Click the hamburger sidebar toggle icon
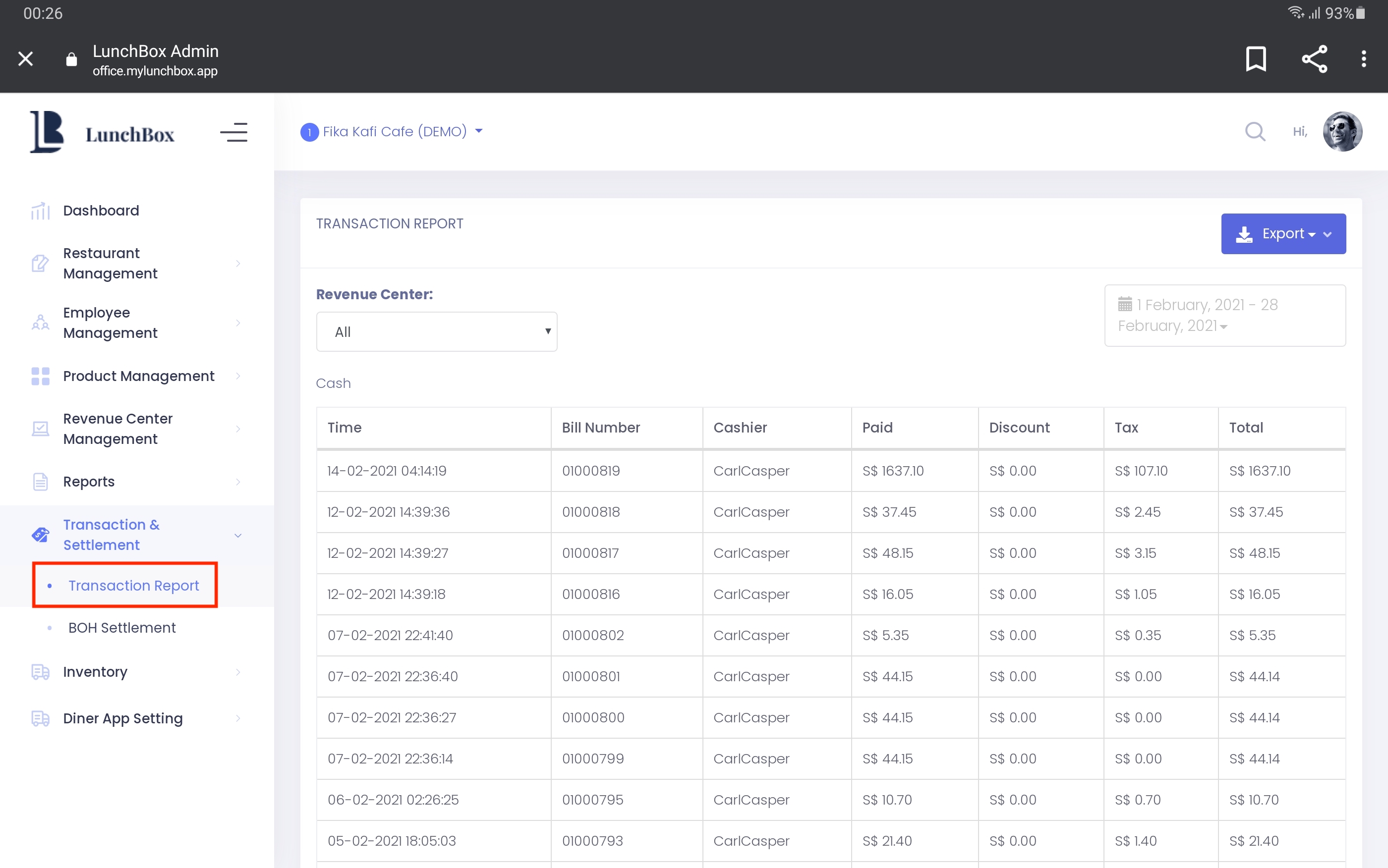 pos(233,132)
